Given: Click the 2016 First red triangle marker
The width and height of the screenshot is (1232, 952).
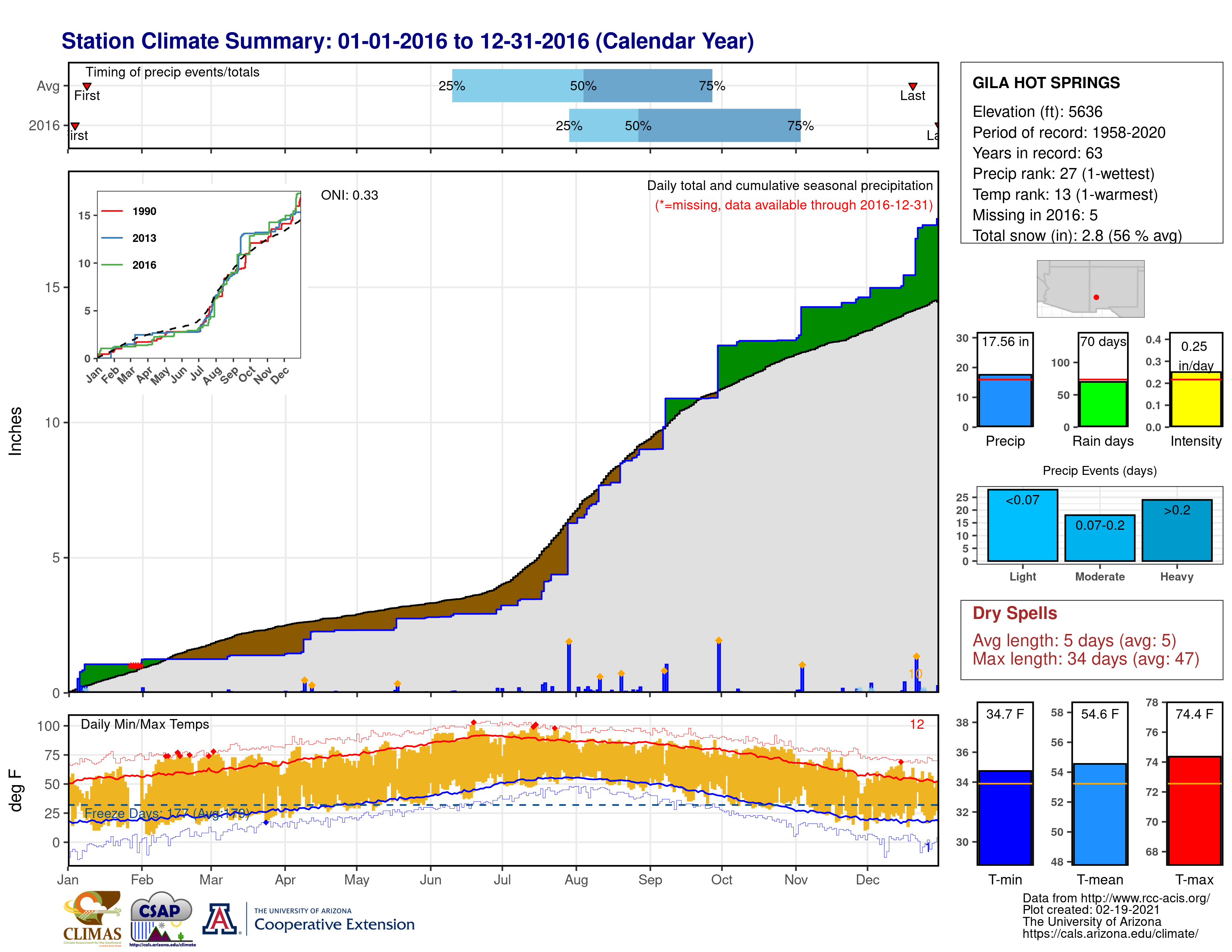Looking at the screenshot, I should pos(75,126).
